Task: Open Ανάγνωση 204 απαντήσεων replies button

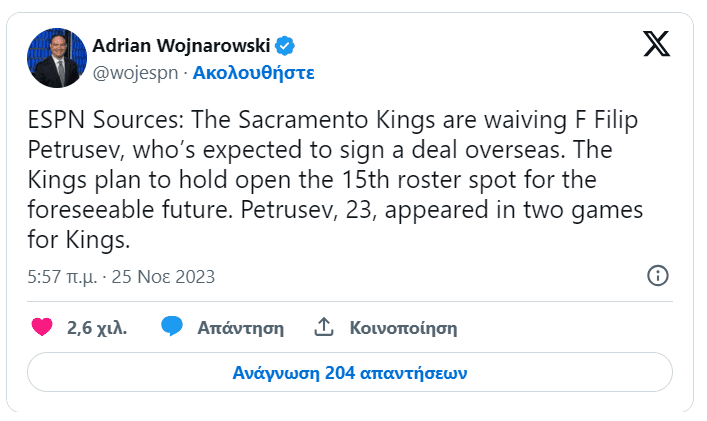Action: [350, 373]
